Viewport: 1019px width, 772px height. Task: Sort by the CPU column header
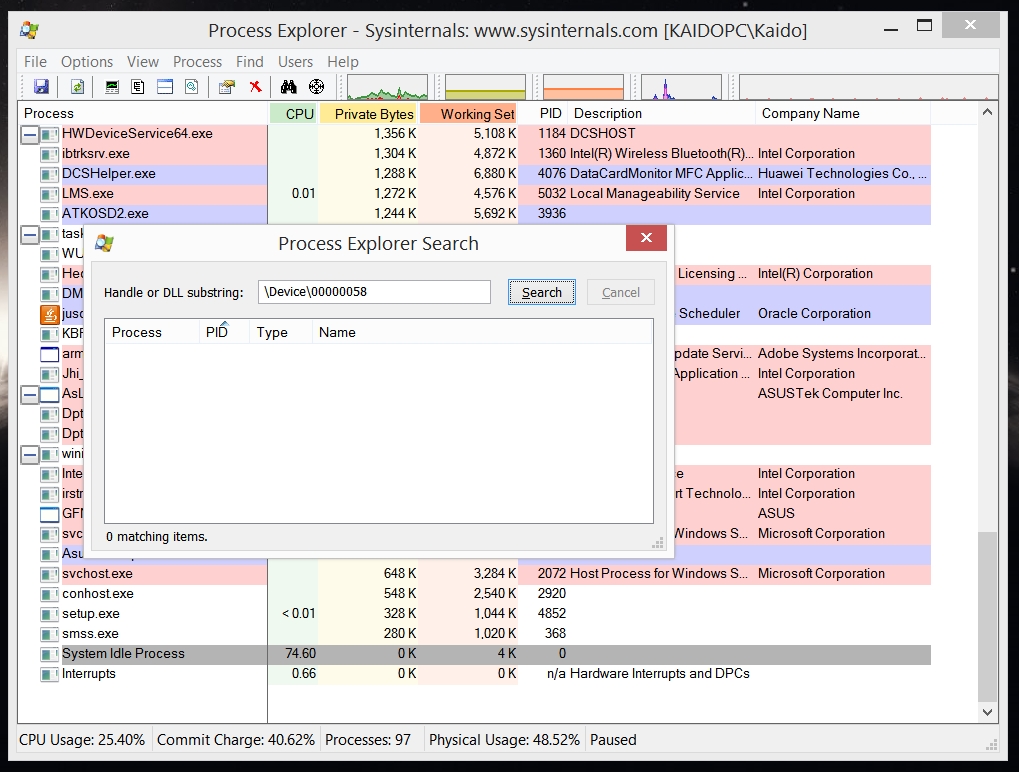click(x=292, y=114)
